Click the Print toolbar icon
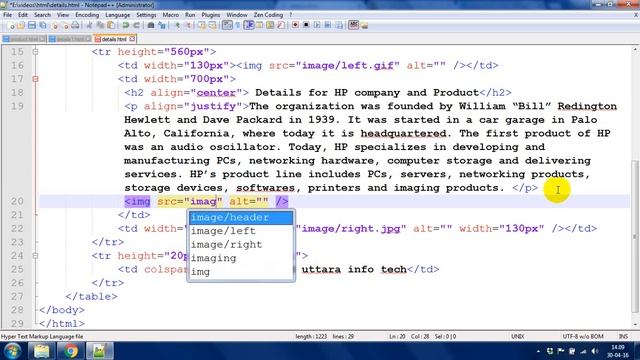640x360 pixels. coord(75,25)
